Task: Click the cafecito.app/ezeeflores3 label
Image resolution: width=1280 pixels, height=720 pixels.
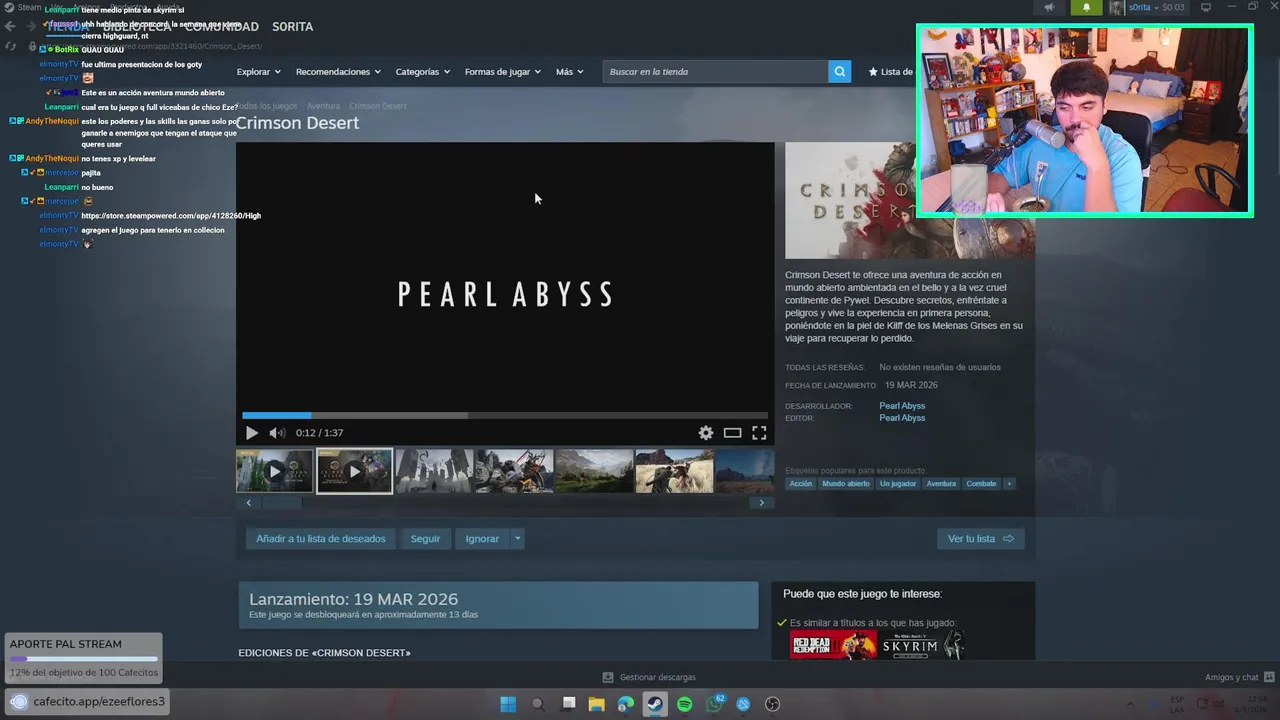Action: [99, 702]
